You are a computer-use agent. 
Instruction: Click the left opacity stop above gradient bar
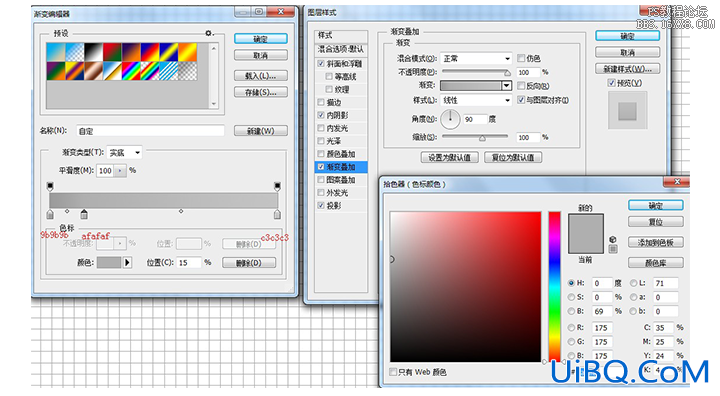pyautogui.click(x=50, y=186)
